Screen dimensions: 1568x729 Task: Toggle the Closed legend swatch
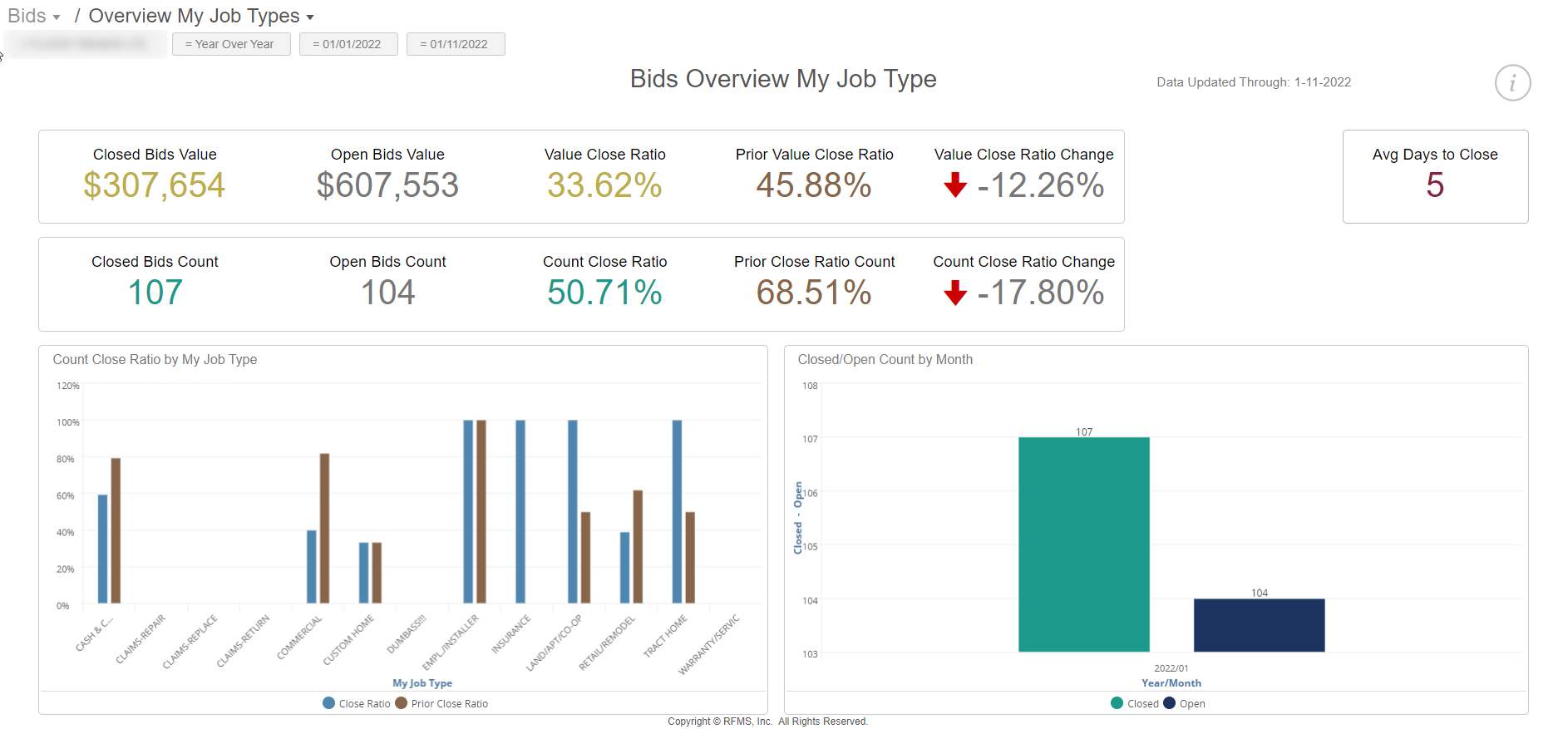click(x=1117, y=703)
